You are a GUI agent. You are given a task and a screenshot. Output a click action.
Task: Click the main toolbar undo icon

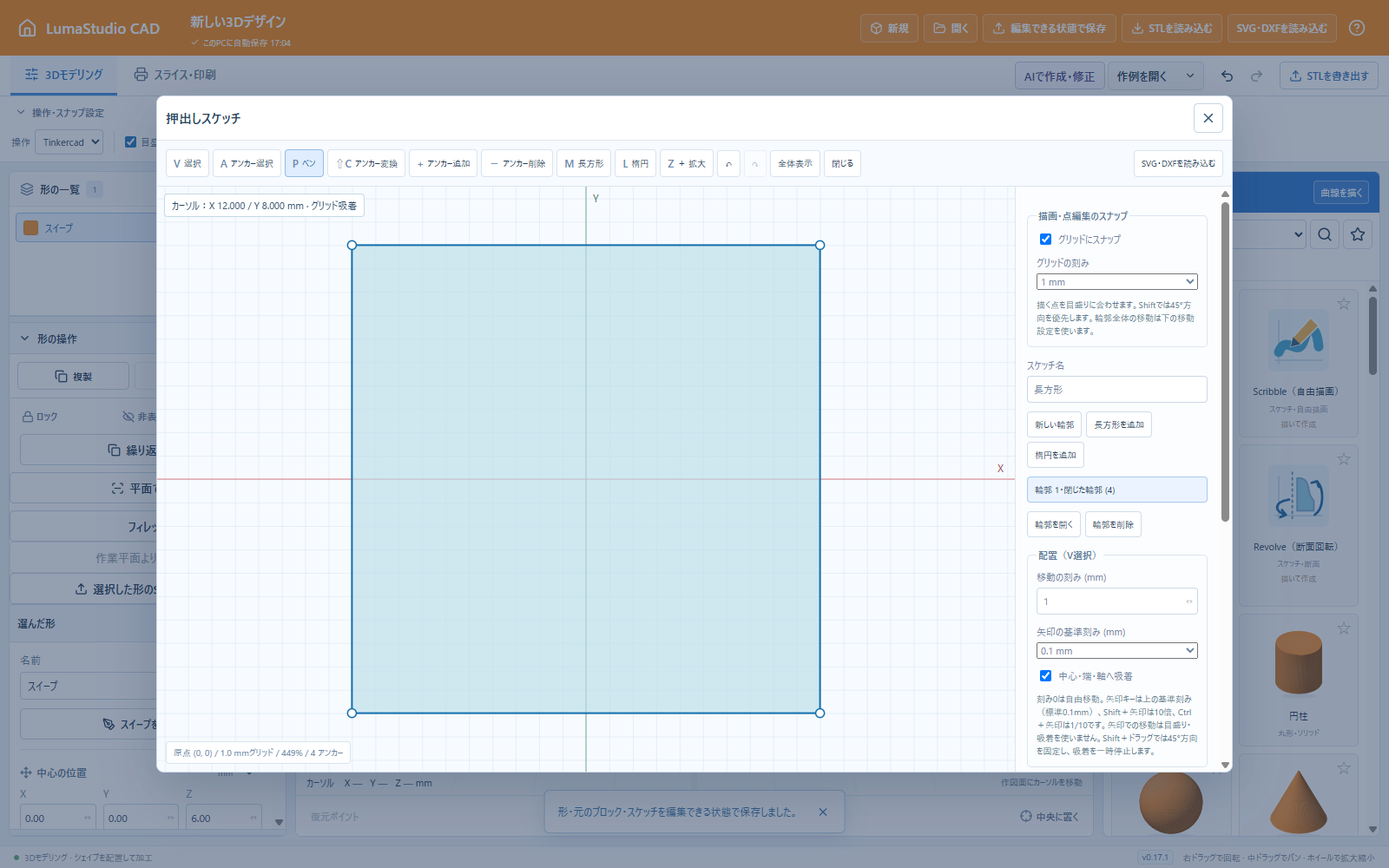1227,76
